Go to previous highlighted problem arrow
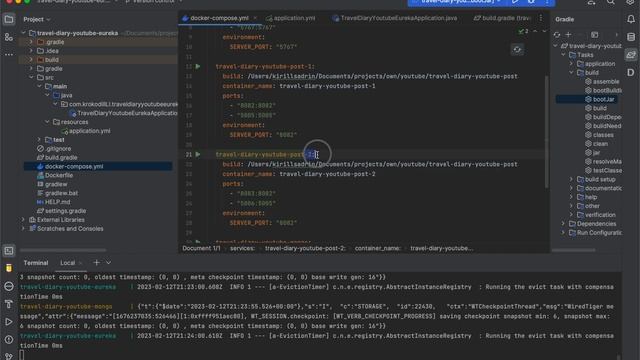Screen dimensions: 640x360 click(x=535, y=31)
